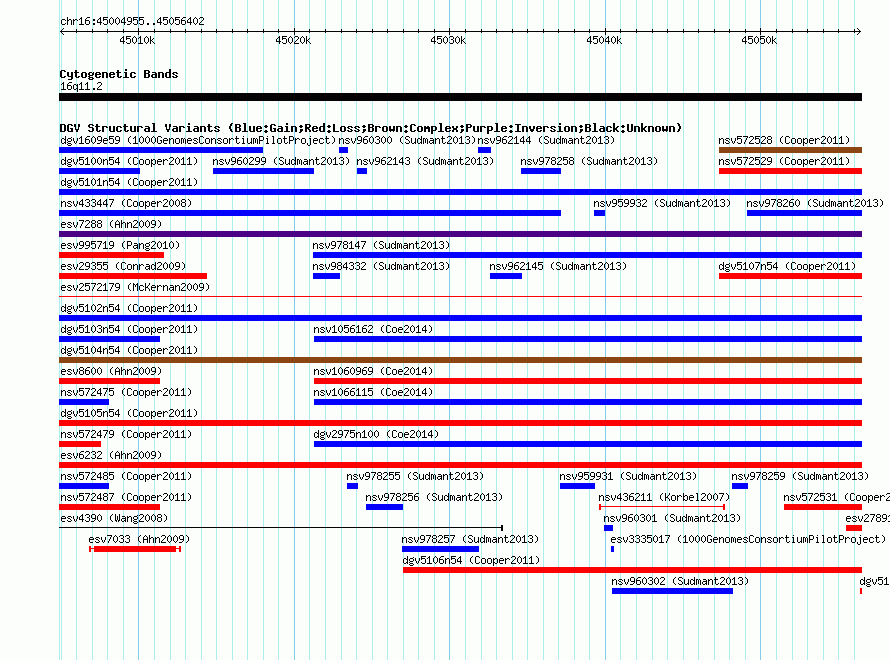The height and width of the screenshot is (660, 890).
Task: Click nsv960301 (Sudmant2013) label
Action: 672,518
